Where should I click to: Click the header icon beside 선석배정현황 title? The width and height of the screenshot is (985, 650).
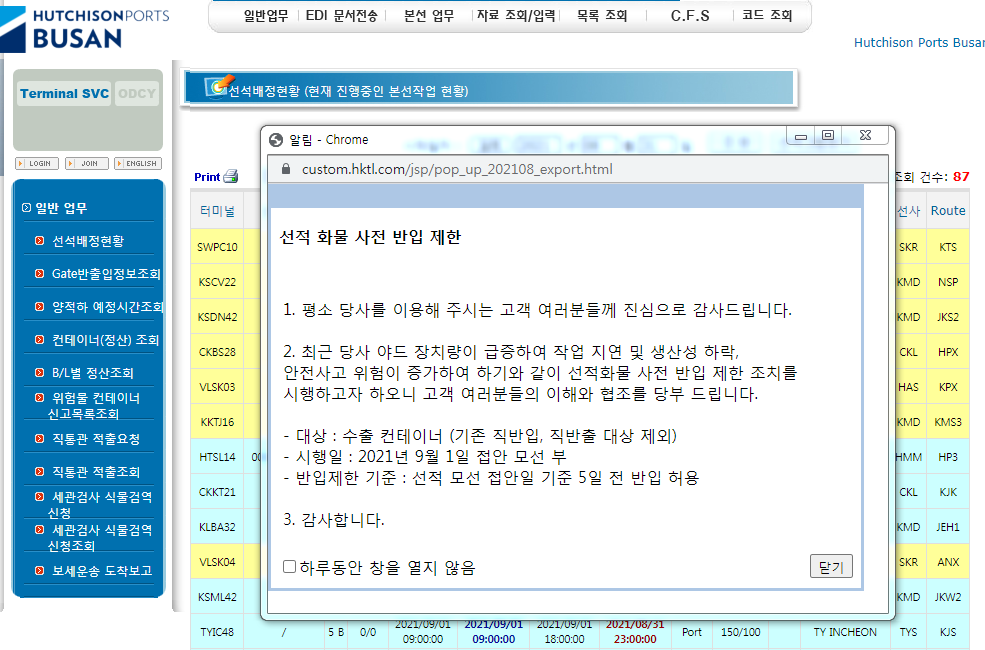pyautogui.click(x=219, y=87)
